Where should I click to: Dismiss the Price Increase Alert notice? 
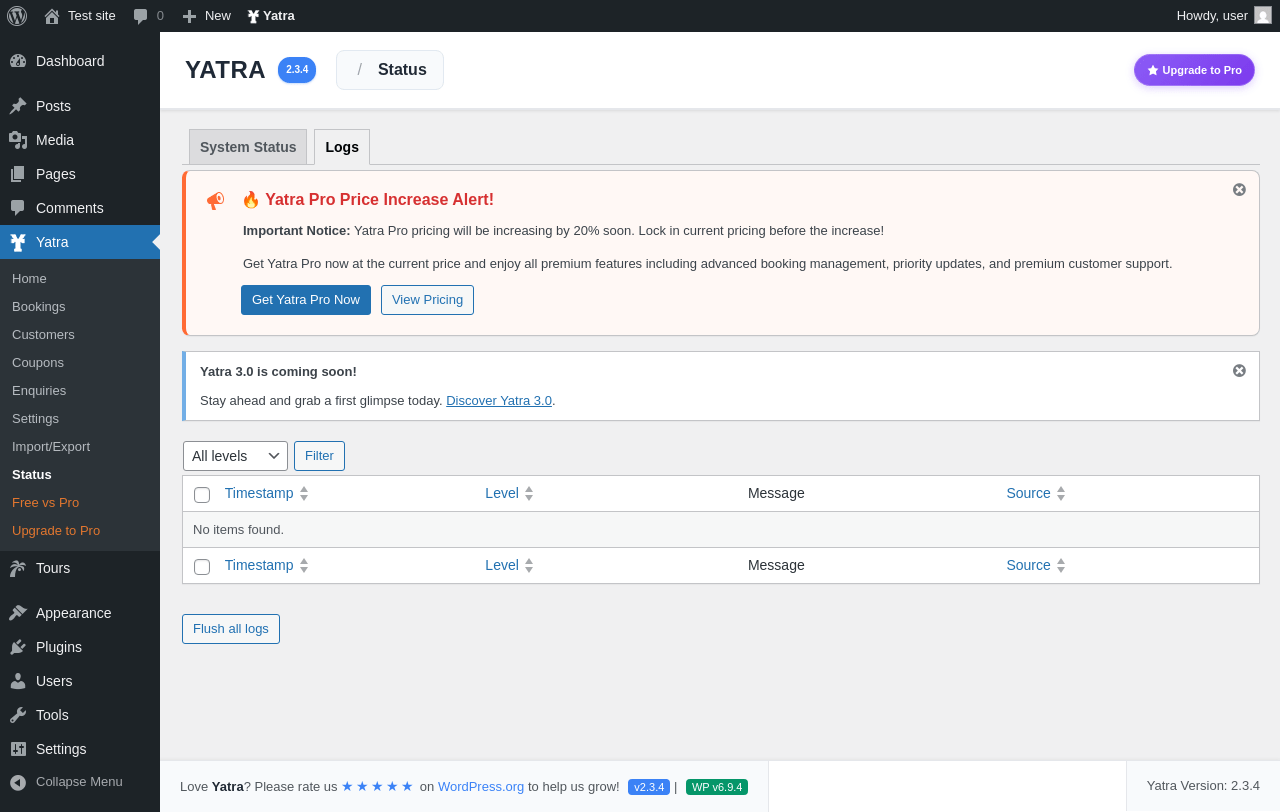[1239, 190]
